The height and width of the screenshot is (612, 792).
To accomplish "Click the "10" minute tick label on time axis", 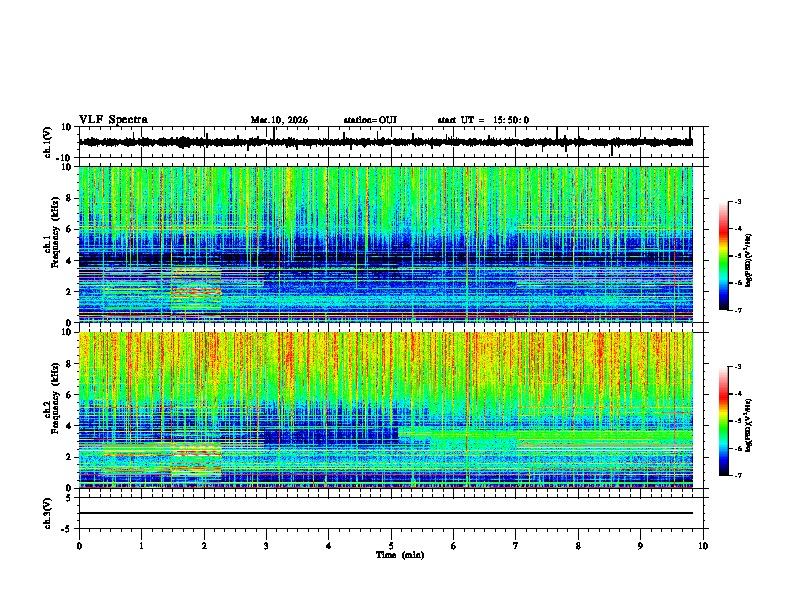I will (x=703, y=546).
